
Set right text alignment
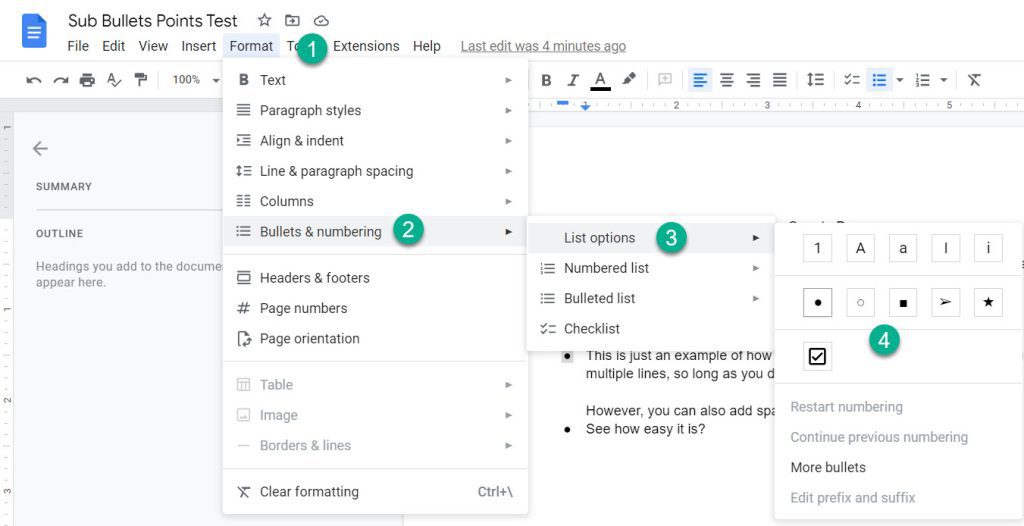coord(753,80)
